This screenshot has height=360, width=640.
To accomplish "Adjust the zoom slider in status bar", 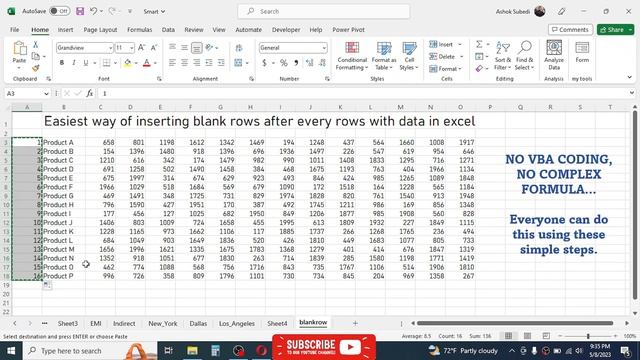I will coord(588,336).
